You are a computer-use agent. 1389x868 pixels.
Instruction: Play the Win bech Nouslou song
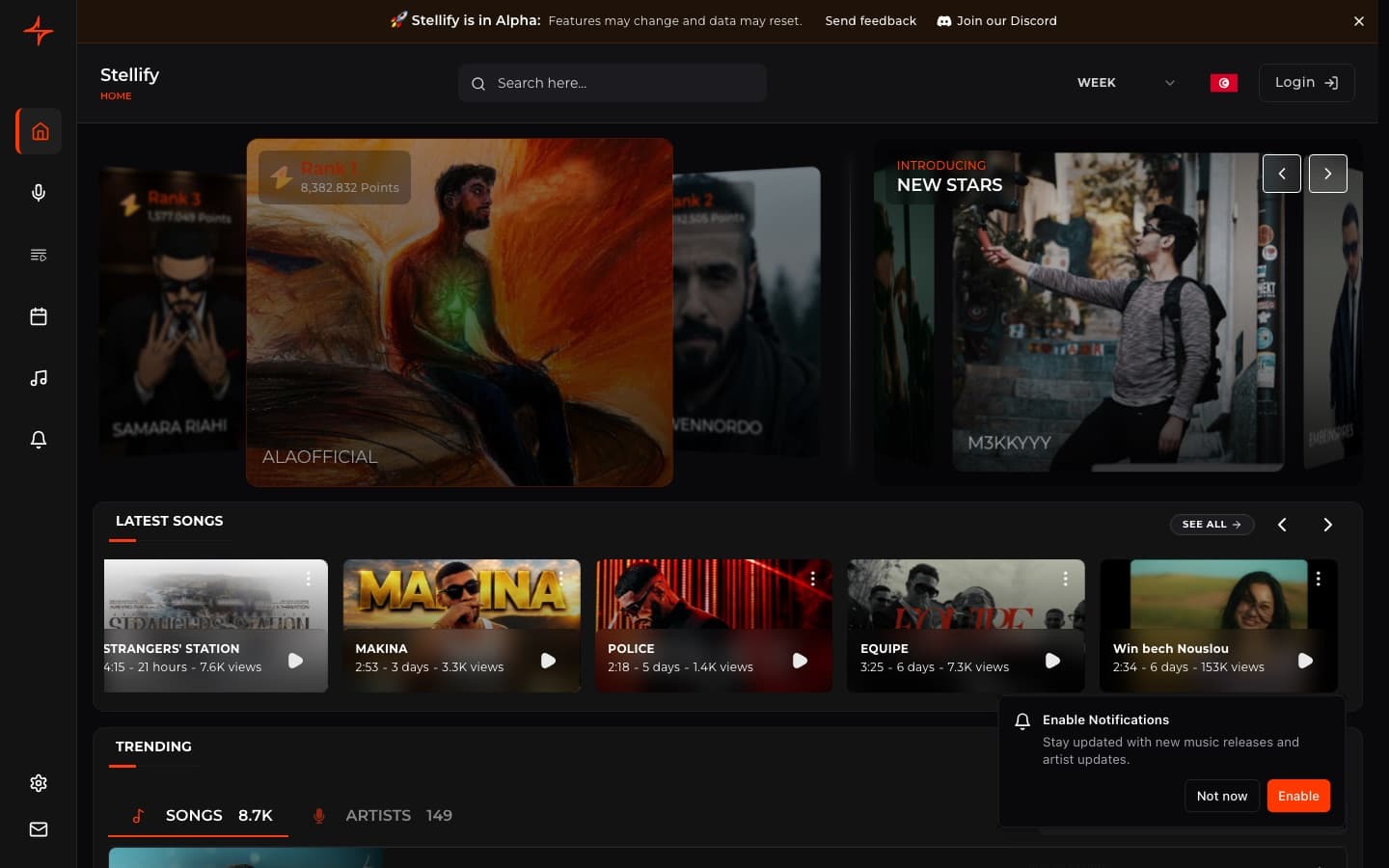pyautogui.click(x=1306, y=661)
